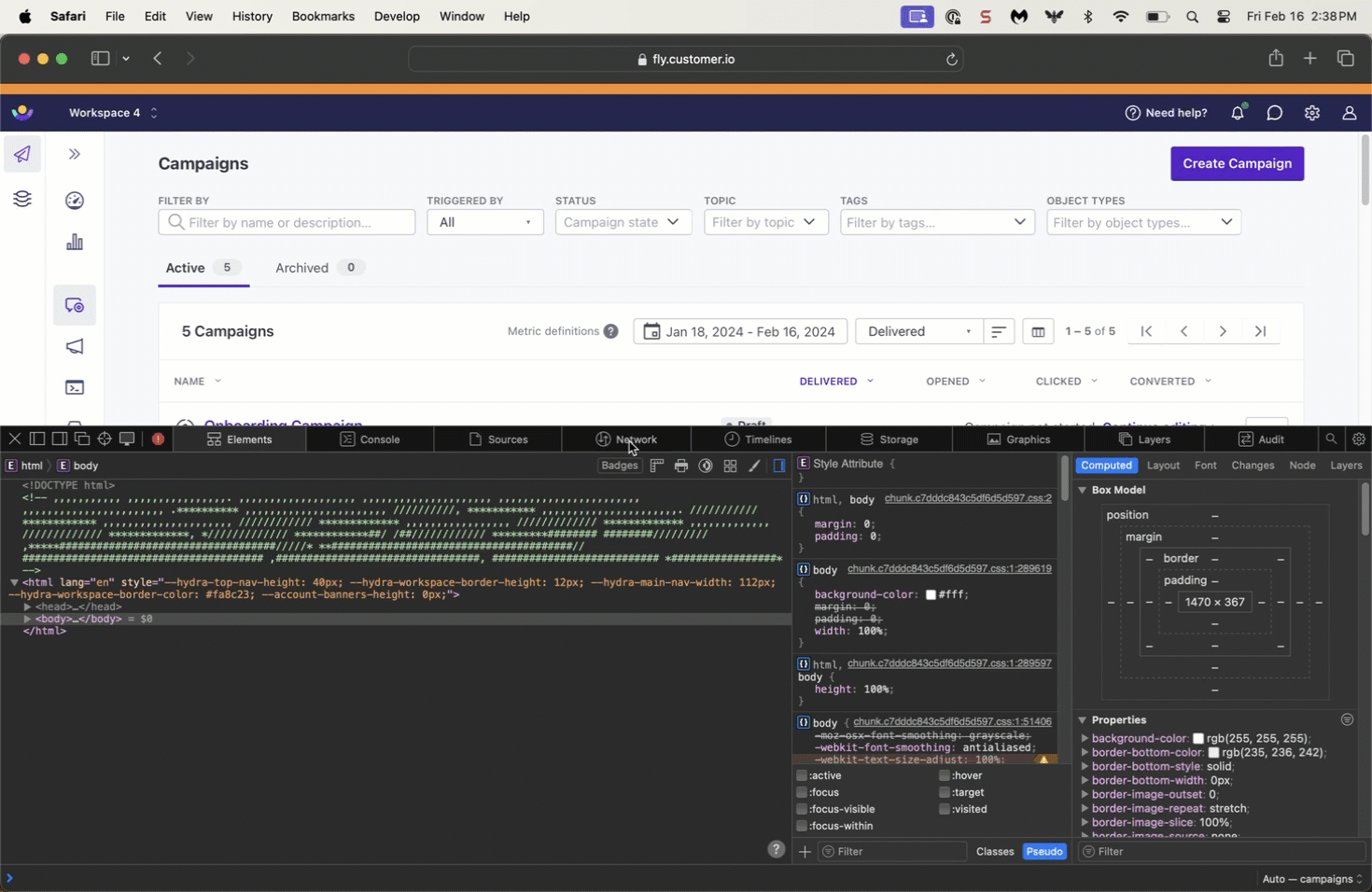Reload the Safari page
The image size is (1372, 892).
(x=952, y=59)
